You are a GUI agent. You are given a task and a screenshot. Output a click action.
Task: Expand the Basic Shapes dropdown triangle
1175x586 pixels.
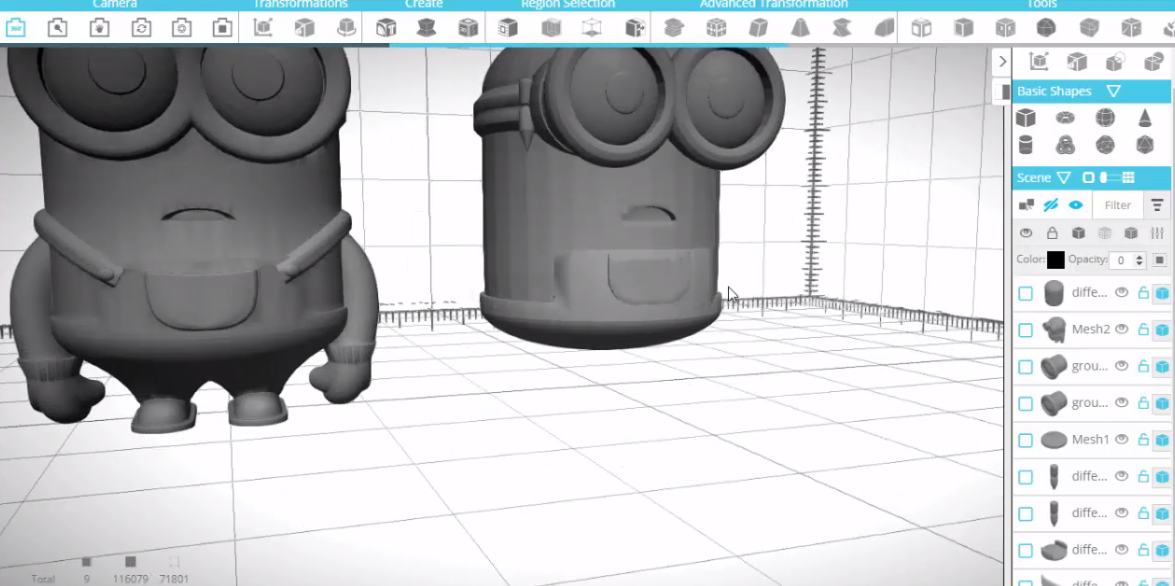pos(1114,91)
